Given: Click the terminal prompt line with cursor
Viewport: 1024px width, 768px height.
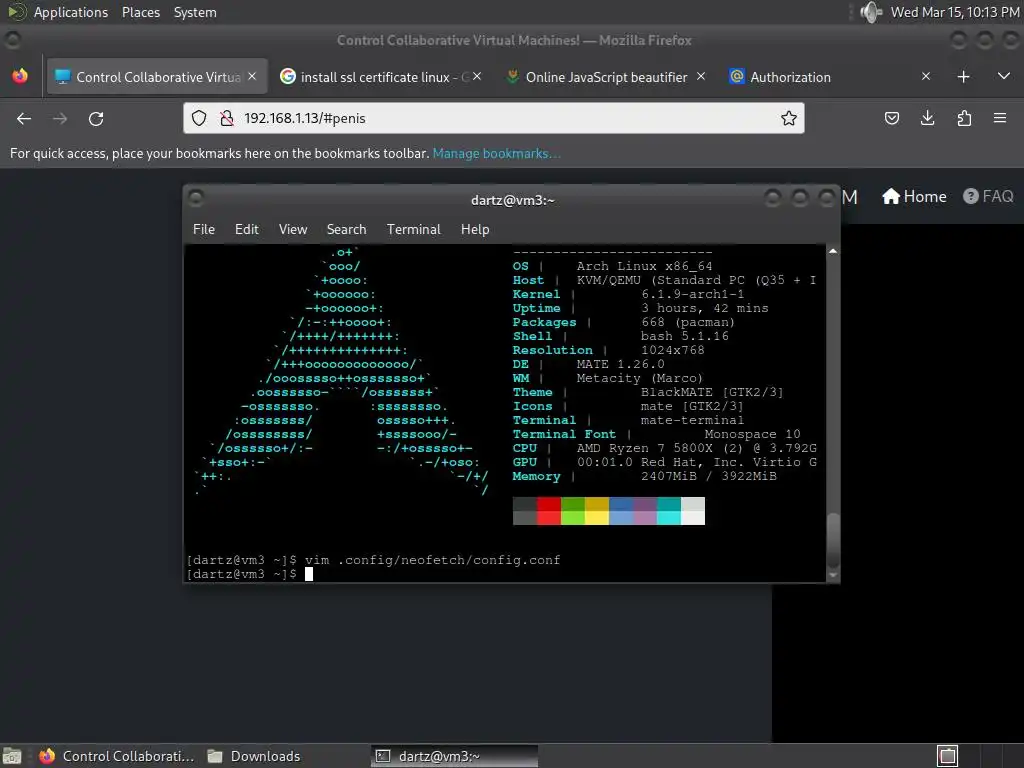Looking at the screenshot, I should click(x=249, y=574).
